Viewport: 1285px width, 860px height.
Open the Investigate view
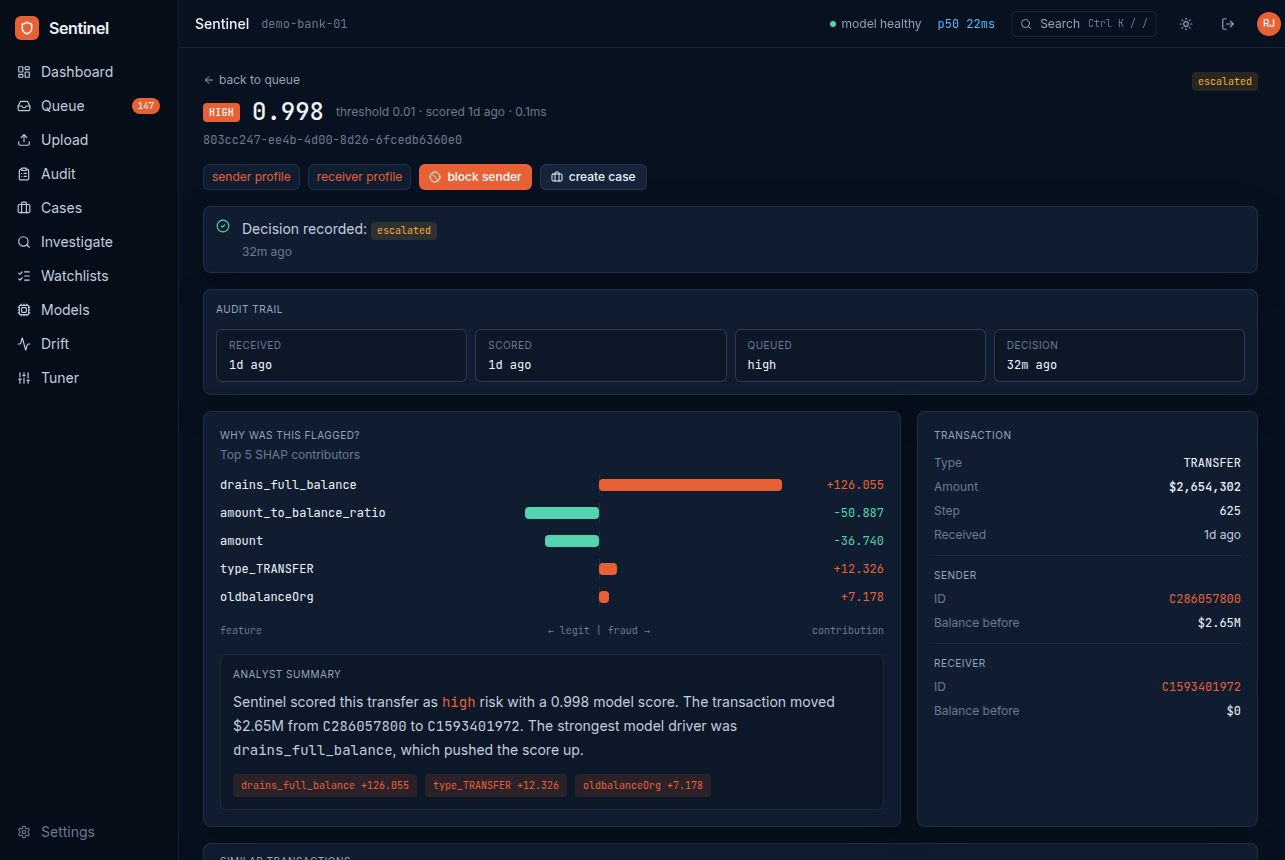77,242
